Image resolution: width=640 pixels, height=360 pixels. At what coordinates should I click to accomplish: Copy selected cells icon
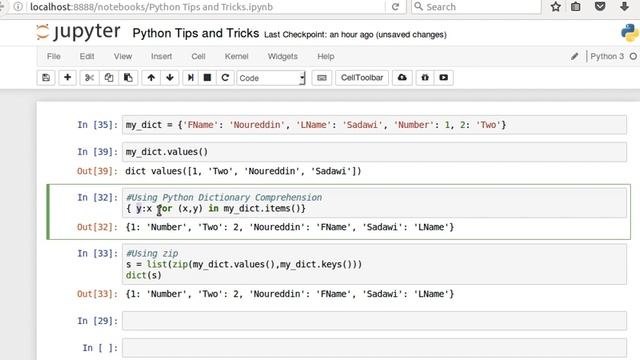point(109,78)
